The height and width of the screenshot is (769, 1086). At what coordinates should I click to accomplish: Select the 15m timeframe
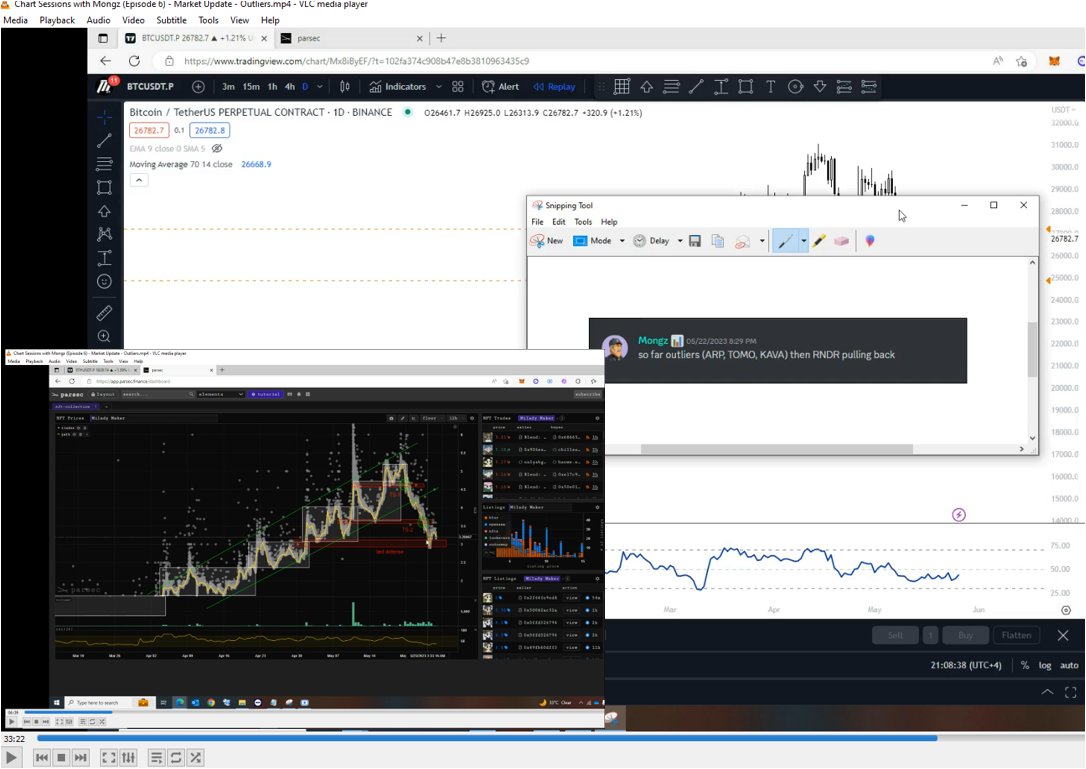(251, 87)
